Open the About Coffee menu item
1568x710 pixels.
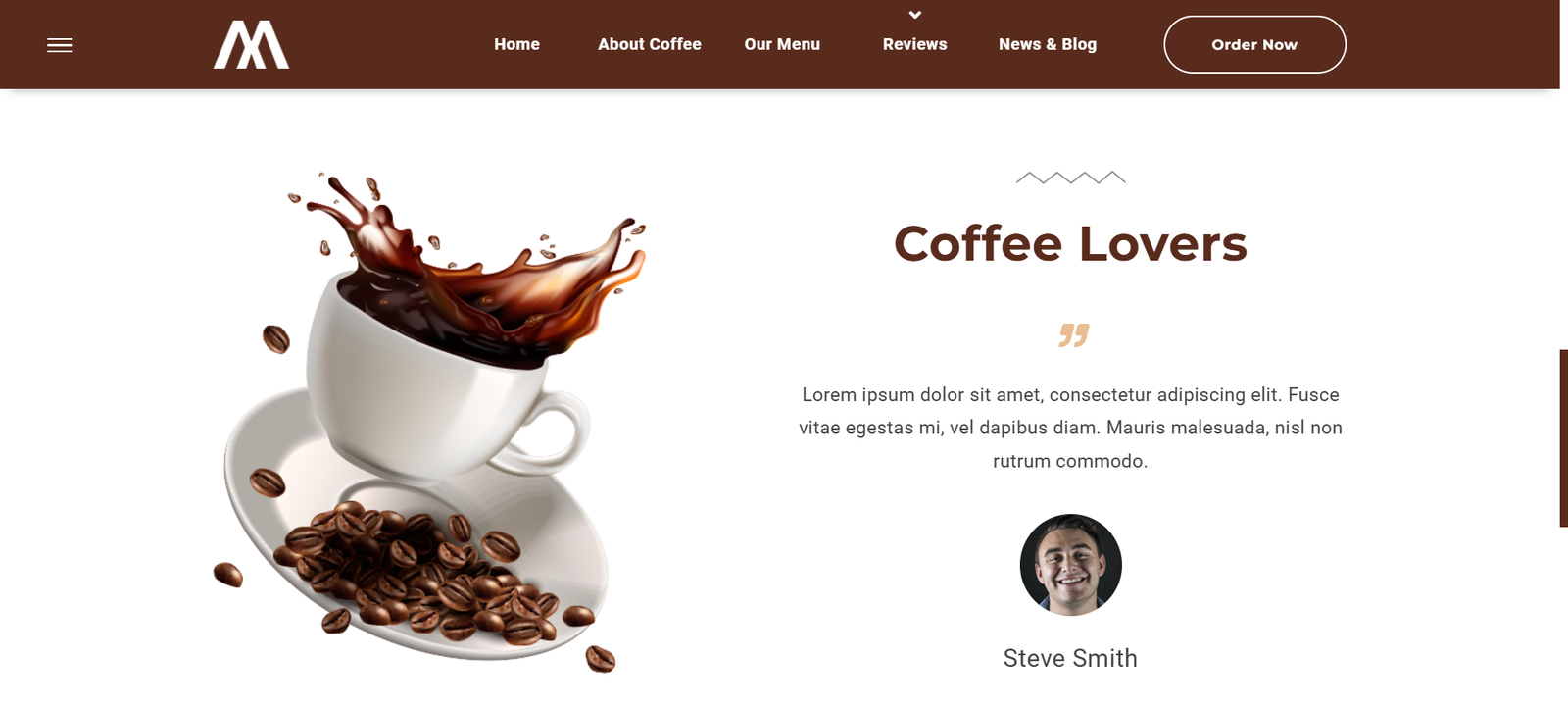click(650, 44)
